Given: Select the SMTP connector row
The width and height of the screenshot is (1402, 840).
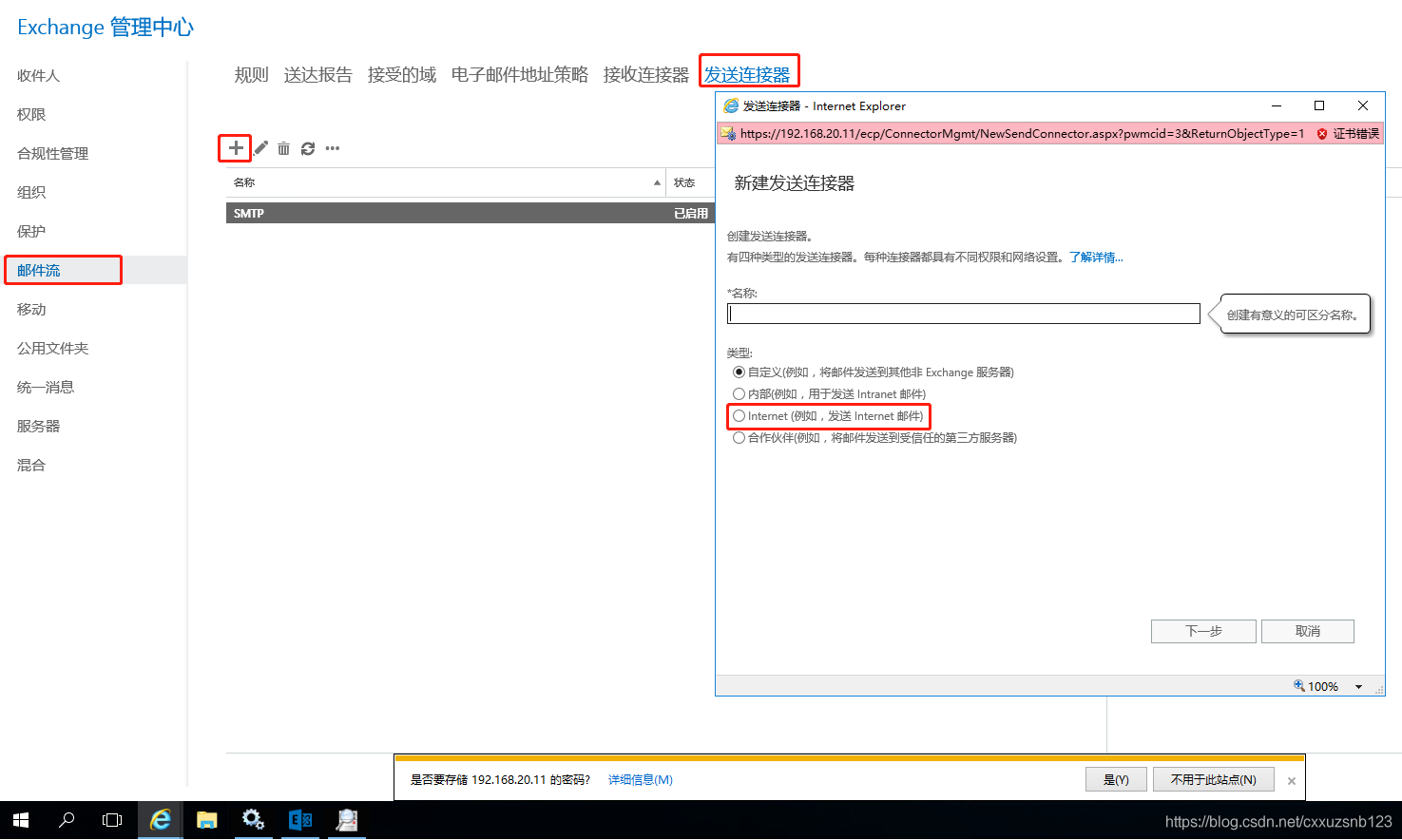Looking at the screenshot, I should click(471, 214).
